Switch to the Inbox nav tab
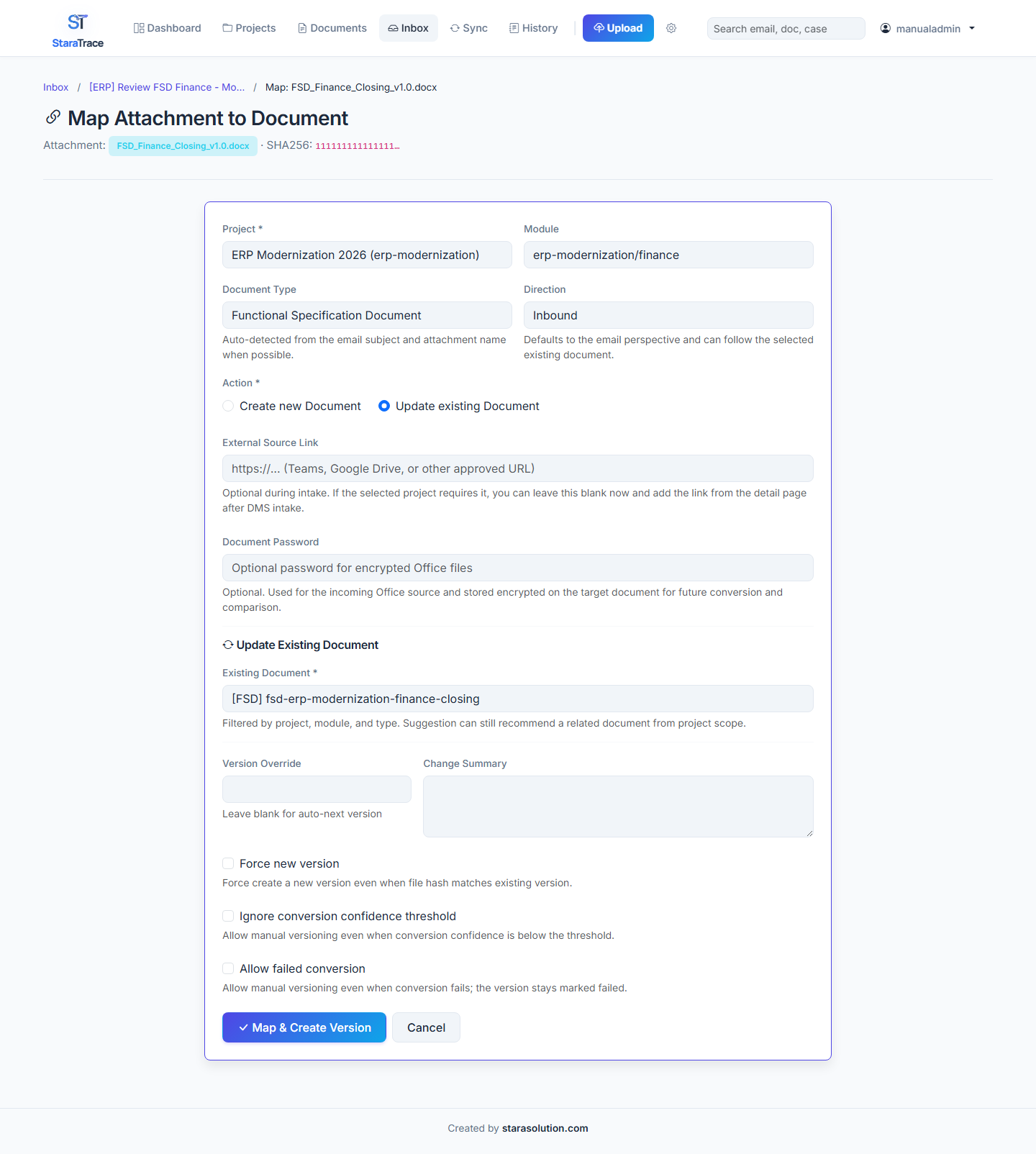 click(409, 28)
